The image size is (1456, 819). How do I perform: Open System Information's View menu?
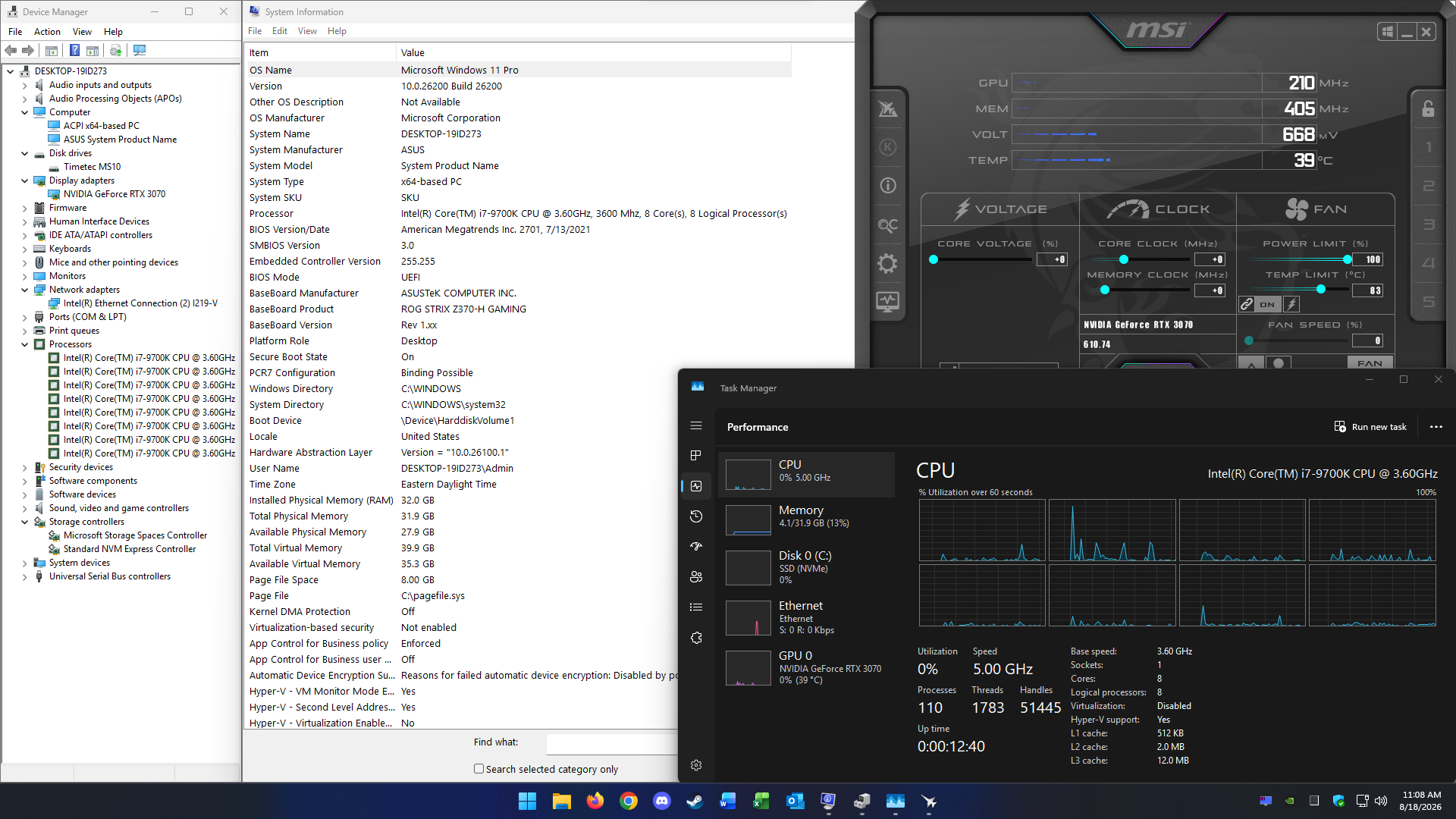point(307,31)
